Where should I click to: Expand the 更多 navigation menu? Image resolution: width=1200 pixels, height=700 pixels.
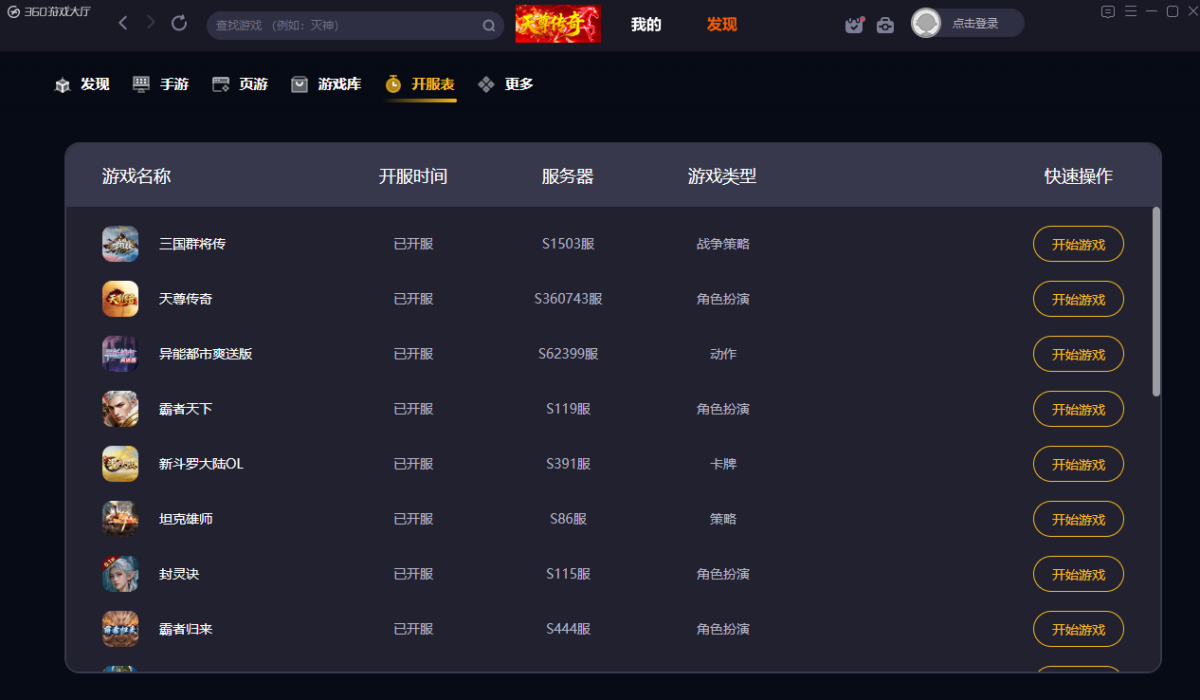click(506, 85)
